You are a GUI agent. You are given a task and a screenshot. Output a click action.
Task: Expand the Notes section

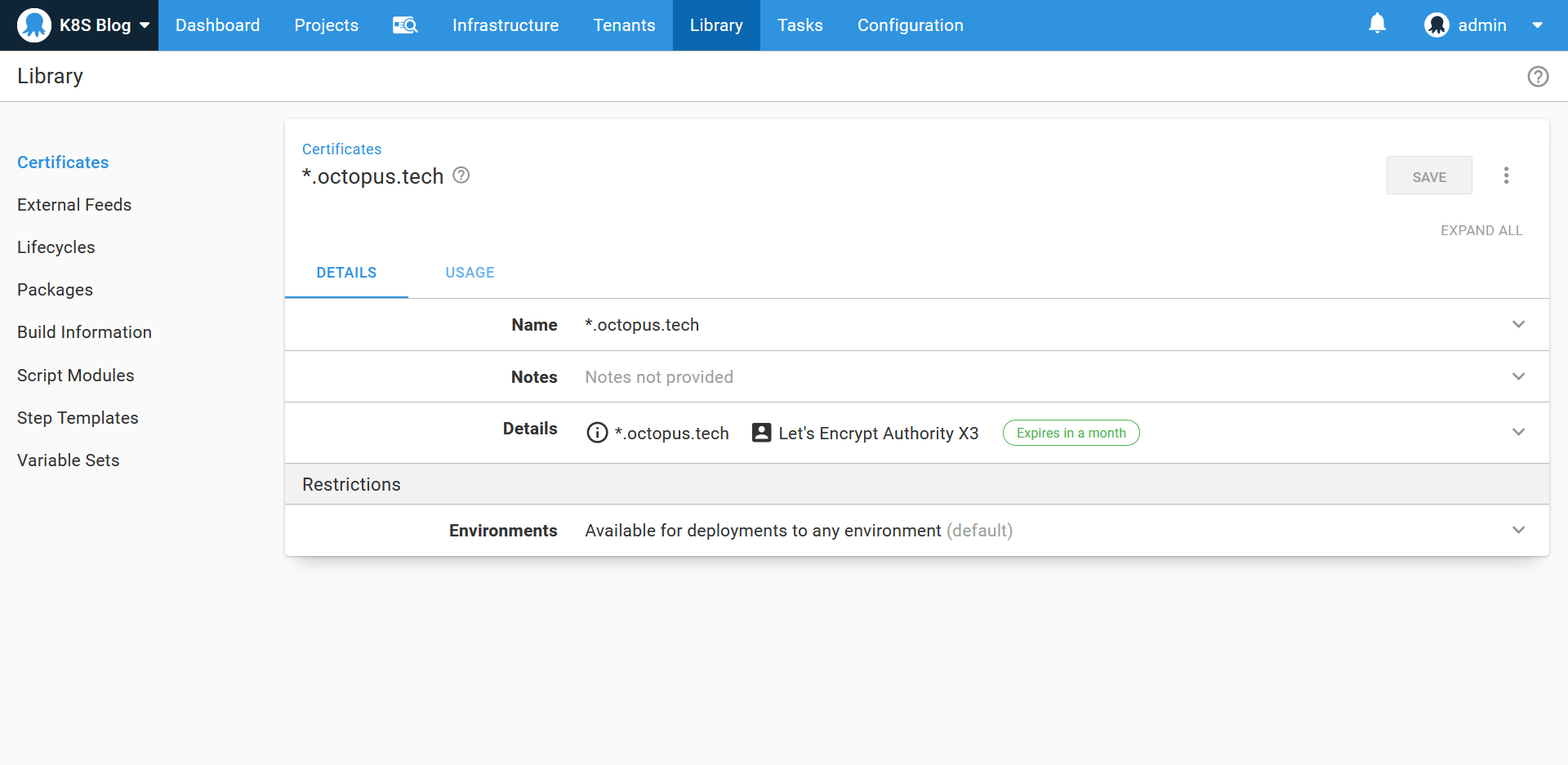pyautogui.click(x=1518, y=376)
